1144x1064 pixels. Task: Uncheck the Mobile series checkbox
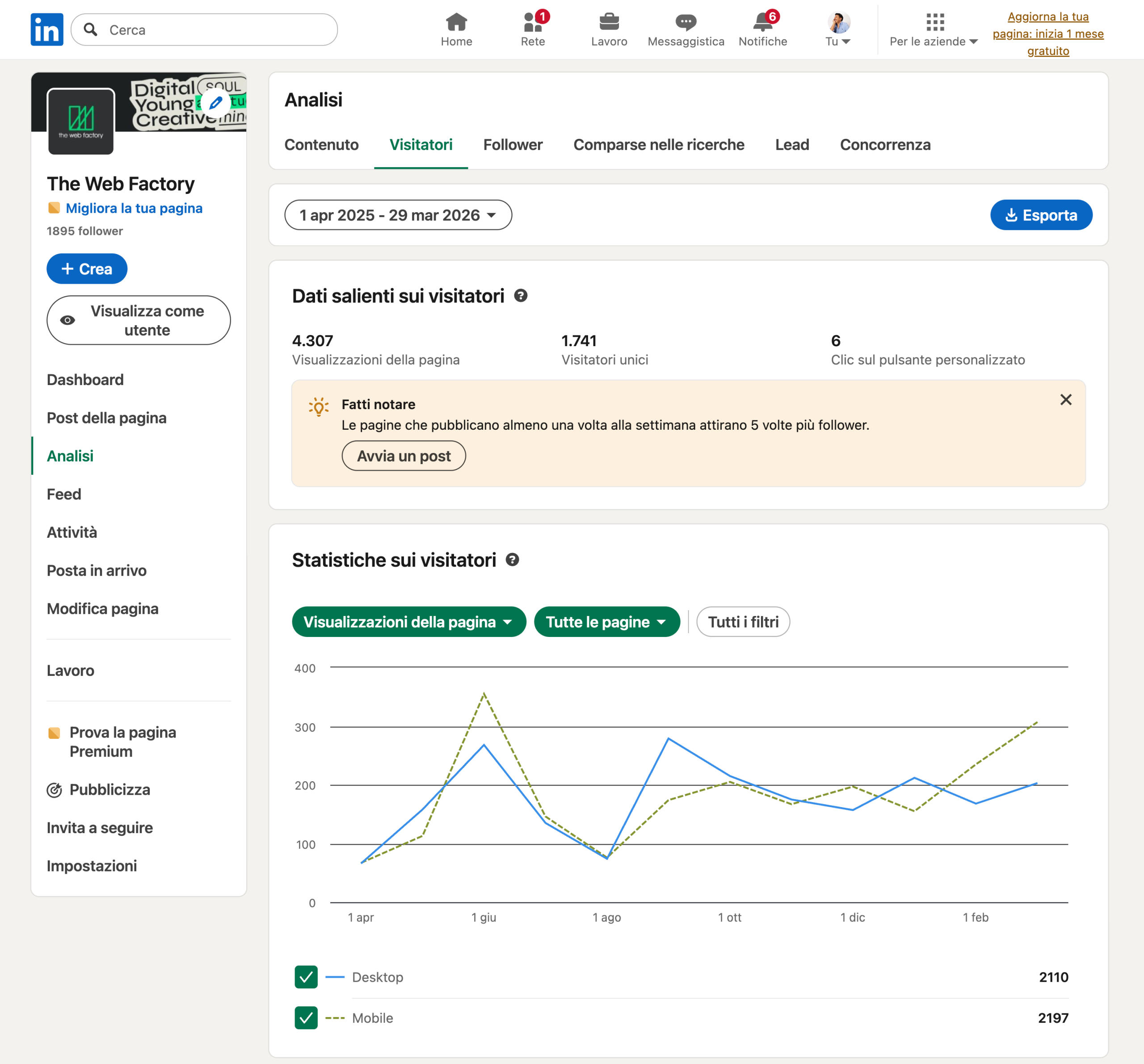click(x=306, y=1018)
